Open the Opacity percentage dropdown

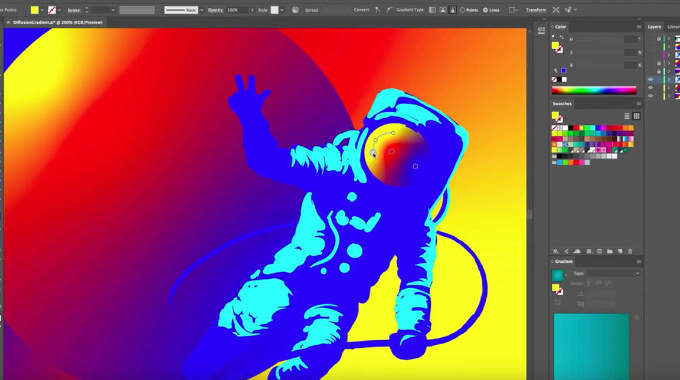coord(252,10)
